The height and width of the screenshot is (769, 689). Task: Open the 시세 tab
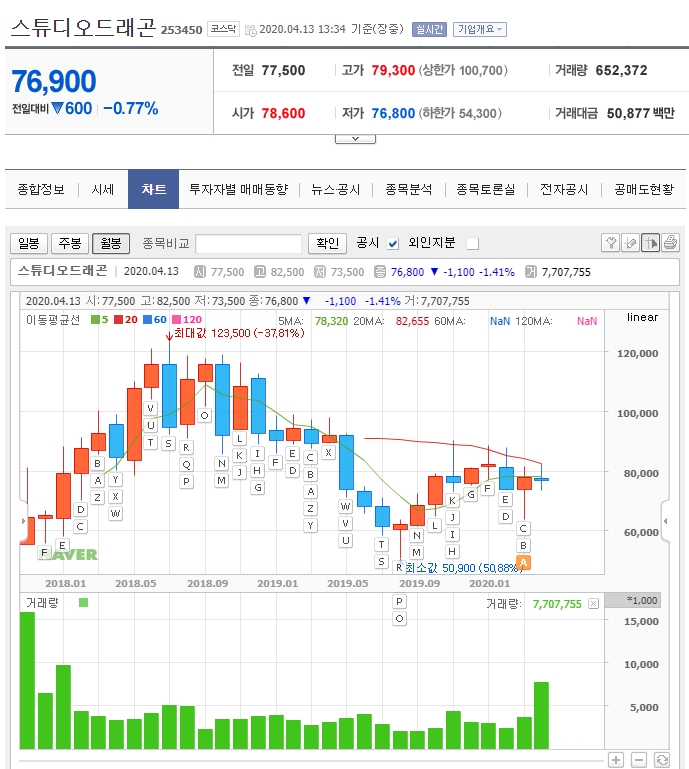pos(103,189)
